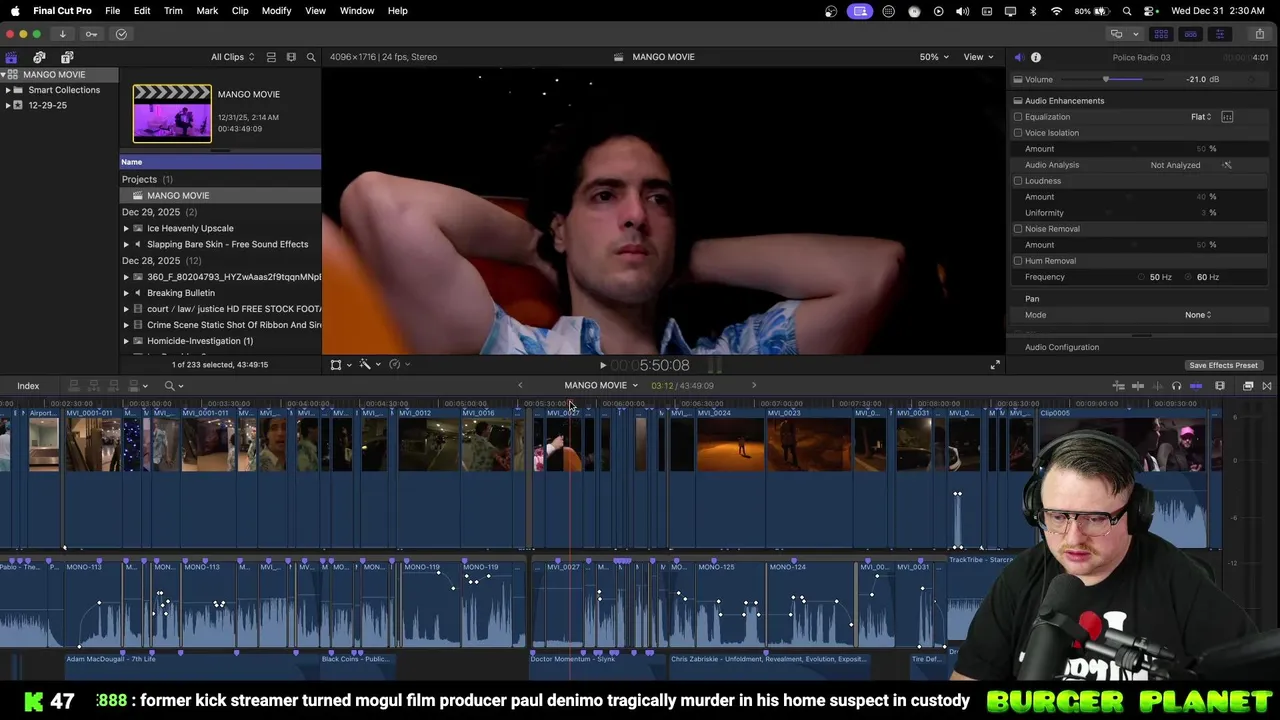This screenshot has height=720, width=1280.
Task: Open the 50% zoom dropdown
Action: 935,57
